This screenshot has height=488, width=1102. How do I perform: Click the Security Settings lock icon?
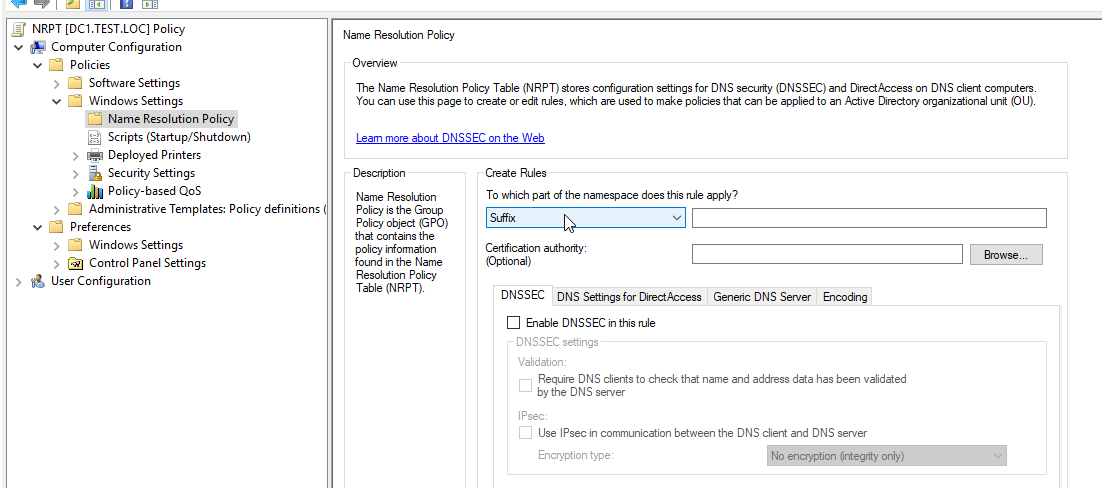95,173
